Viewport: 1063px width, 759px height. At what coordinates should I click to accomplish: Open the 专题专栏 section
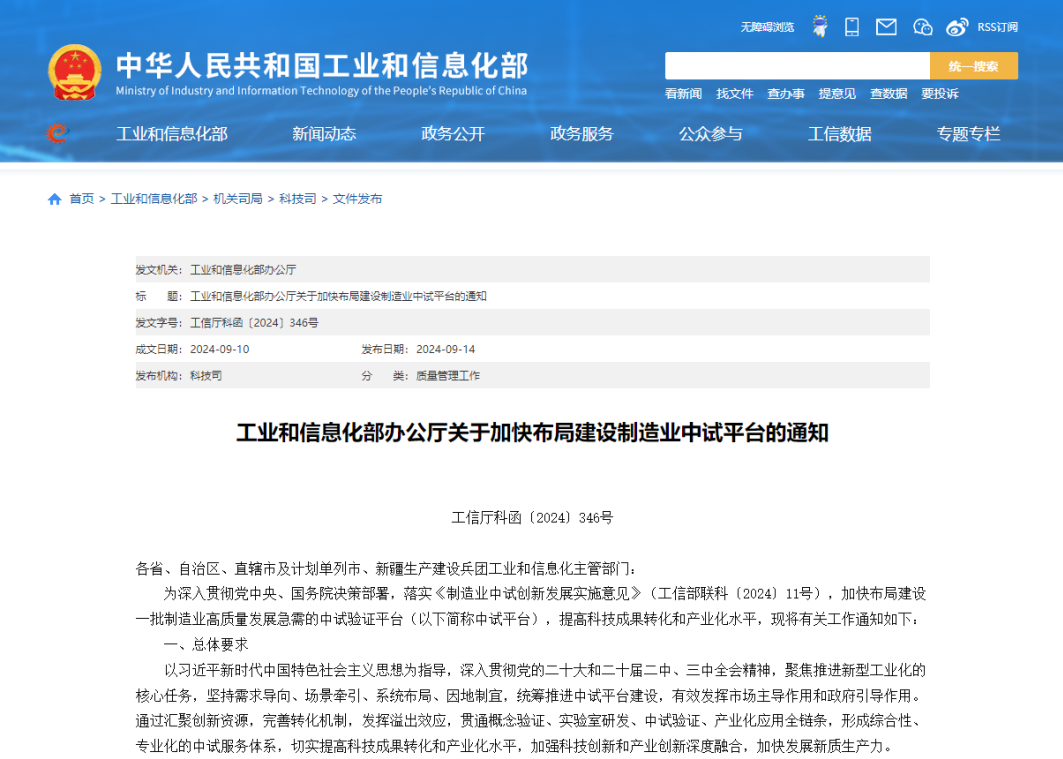(x=967, y=133)
